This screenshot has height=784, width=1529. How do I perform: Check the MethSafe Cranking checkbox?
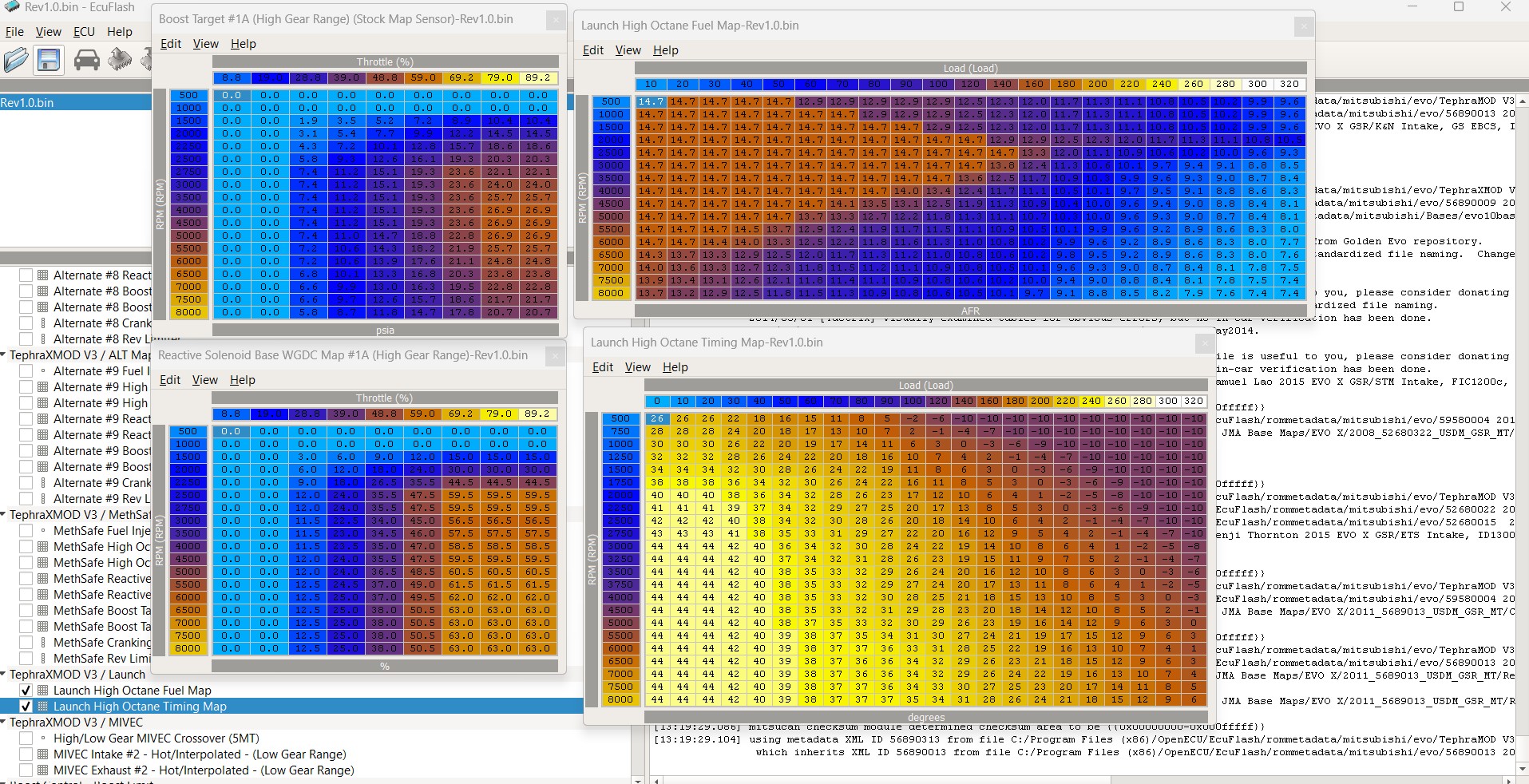[x=26, y=643]
